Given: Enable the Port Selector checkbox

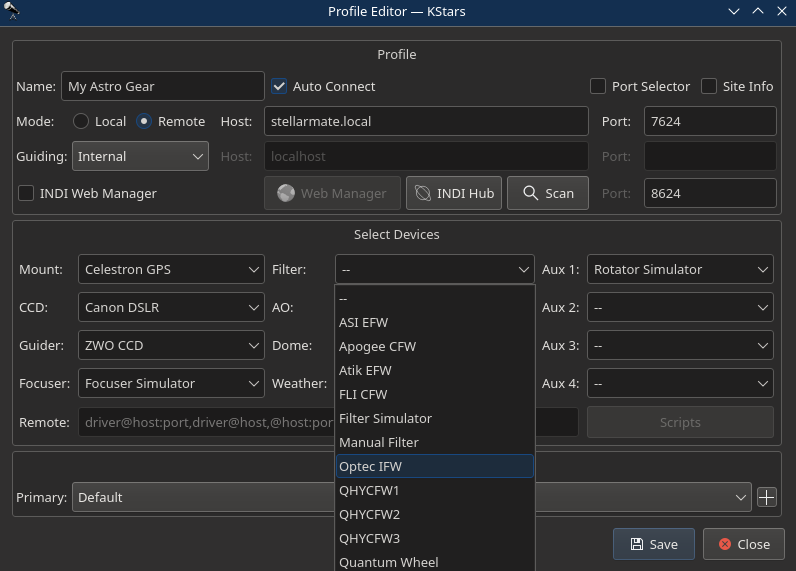Looking at the screenshot, I should tap(598, 86).
